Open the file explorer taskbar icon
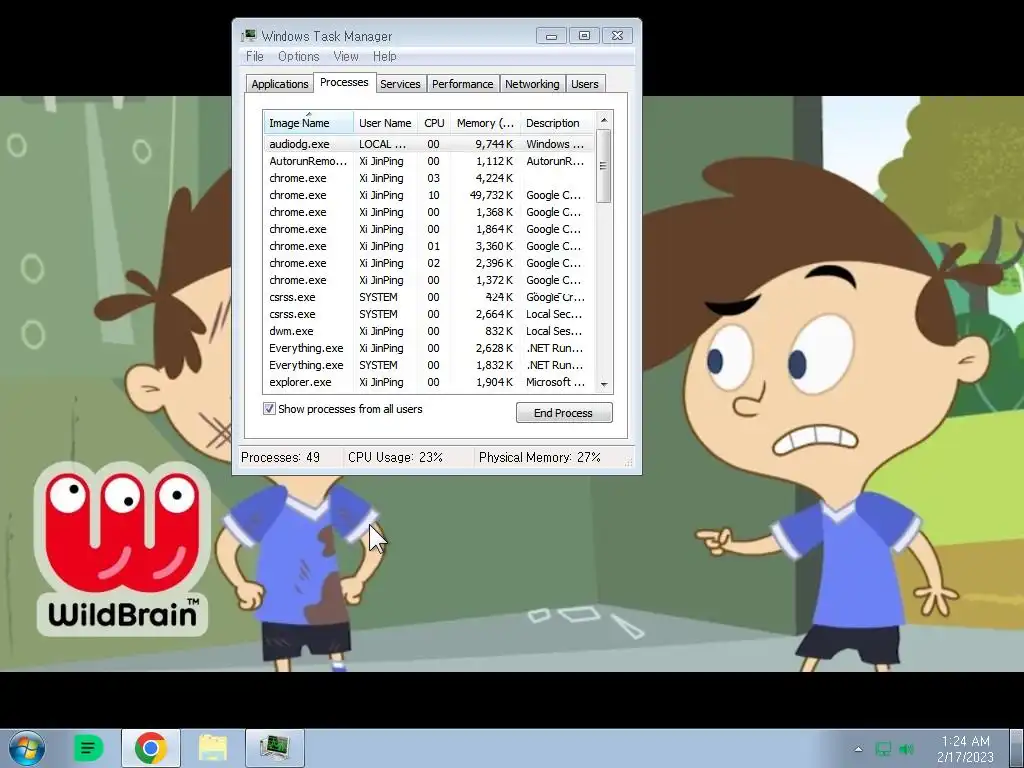Screen dimensions: 1024x768 click(213, 748)
